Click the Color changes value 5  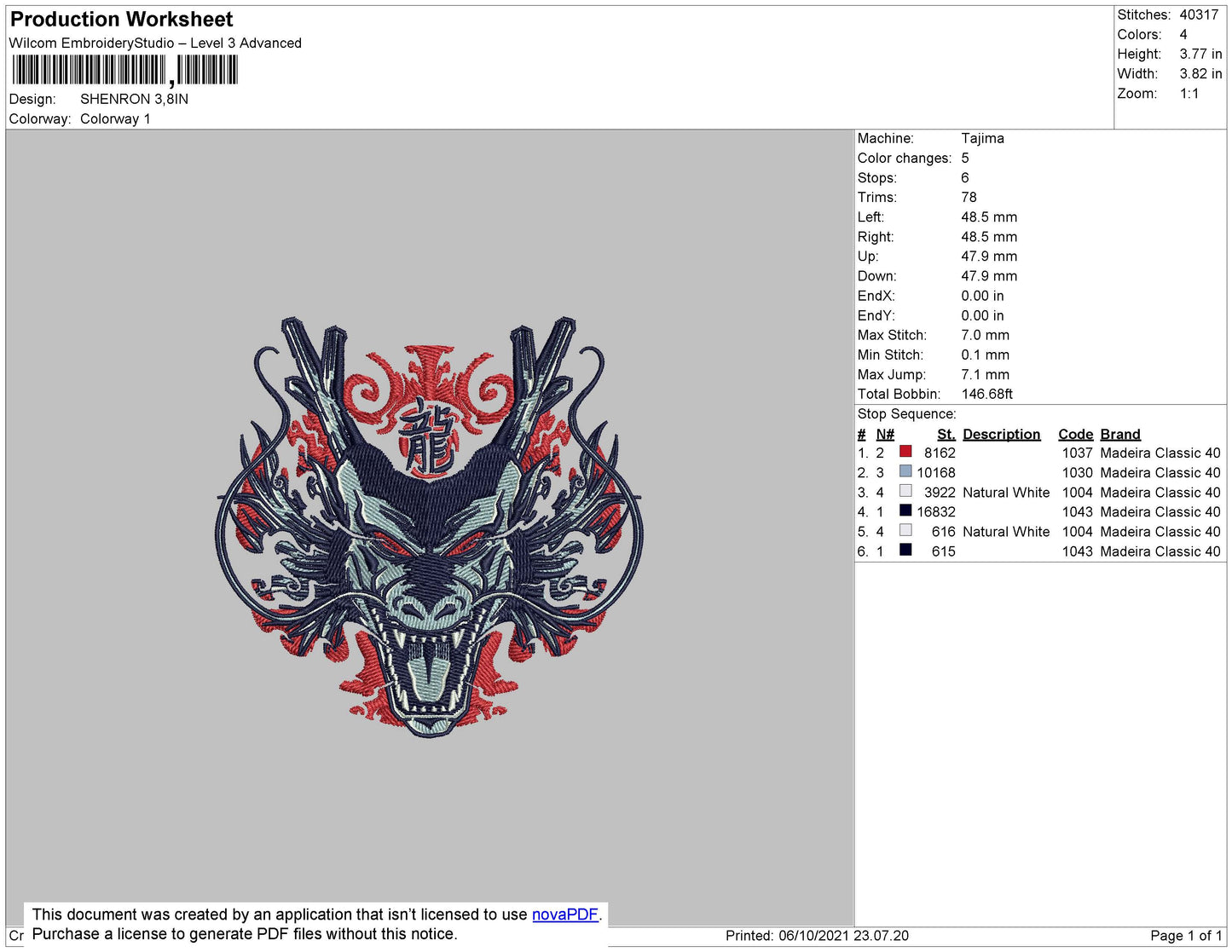pos(965,159)
